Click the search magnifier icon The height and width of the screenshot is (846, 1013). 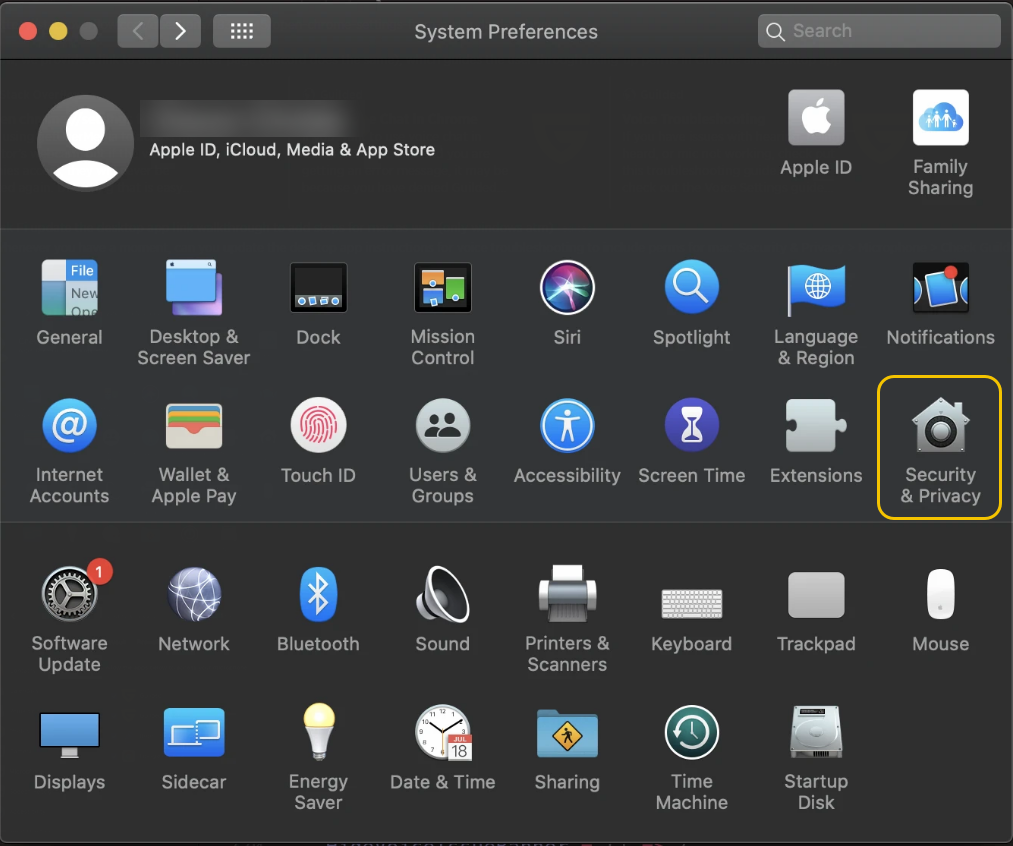(x=775, y=32)
